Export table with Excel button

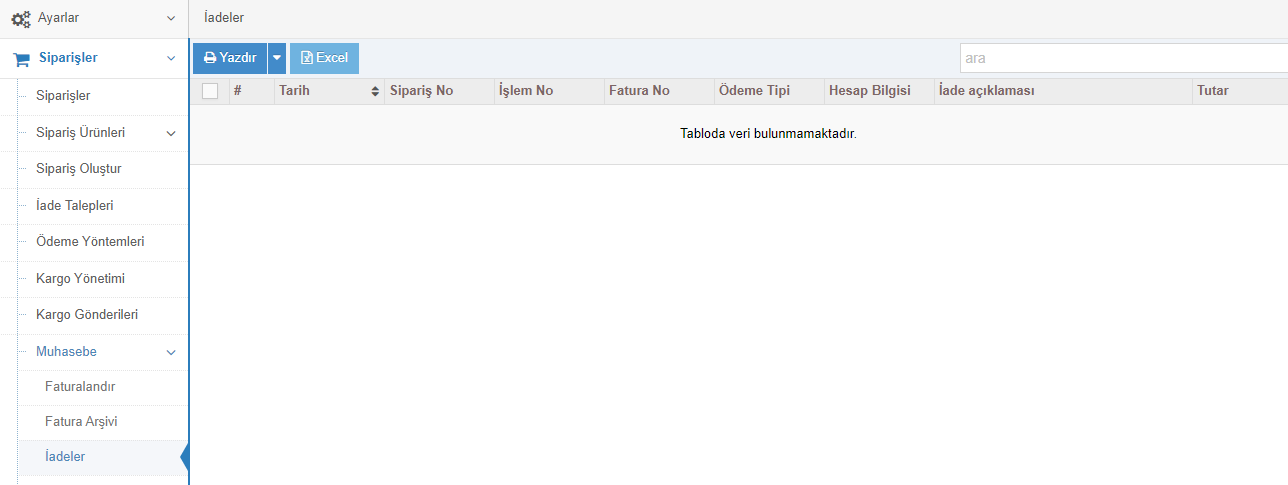pyautogui.click(x=324, y=58)
